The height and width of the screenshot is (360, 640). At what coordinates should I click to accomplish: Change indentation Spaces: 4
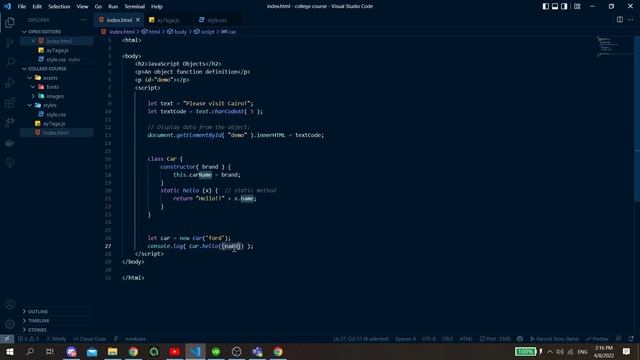click(405, 339)
